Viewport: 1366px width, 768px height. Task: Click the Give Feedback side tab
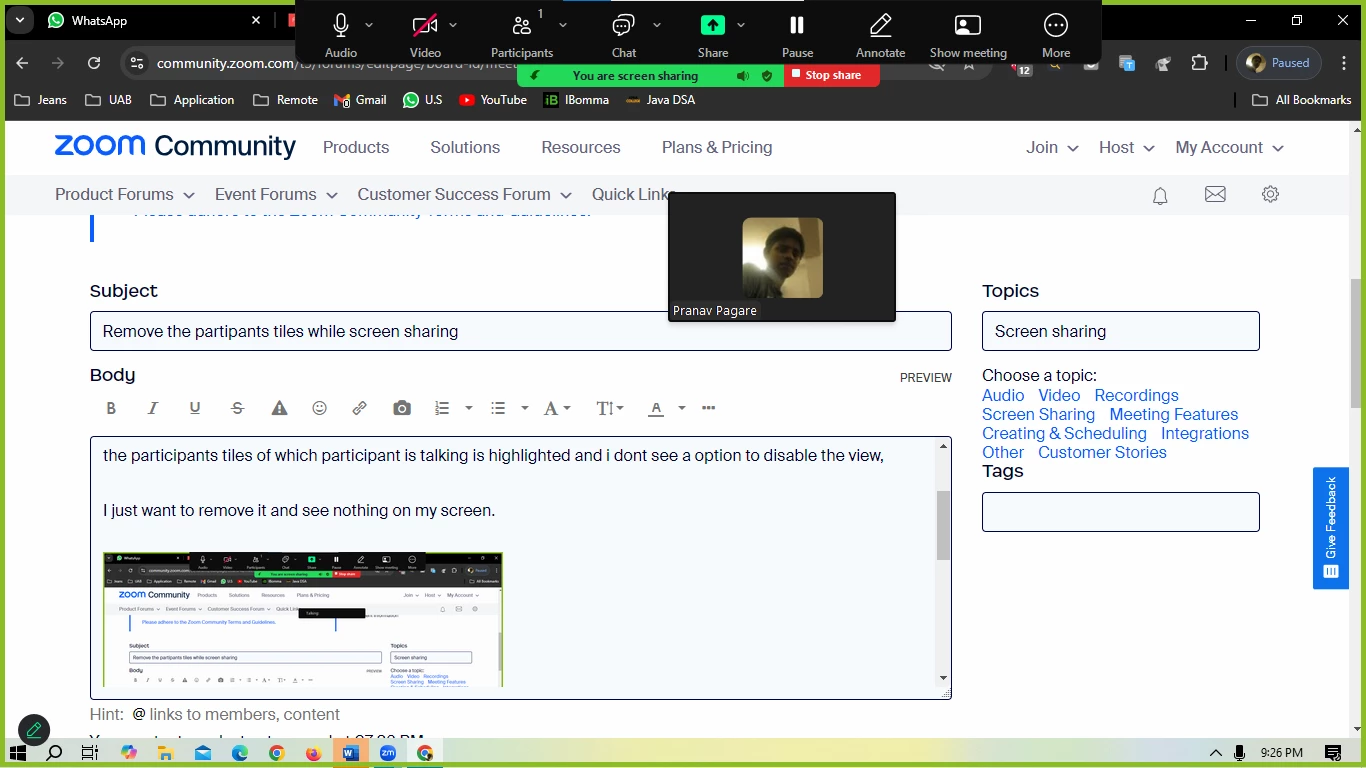[x=1331, y=528]
